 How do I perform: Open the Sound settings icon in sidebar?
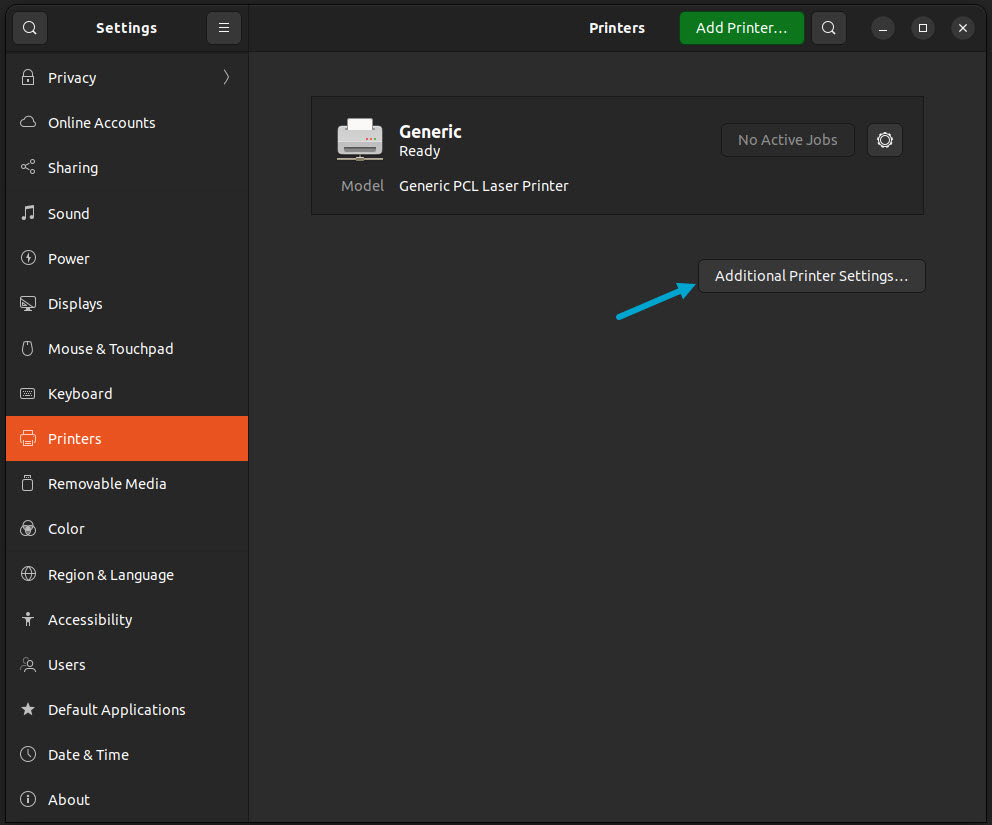click(x=27, y=213)
